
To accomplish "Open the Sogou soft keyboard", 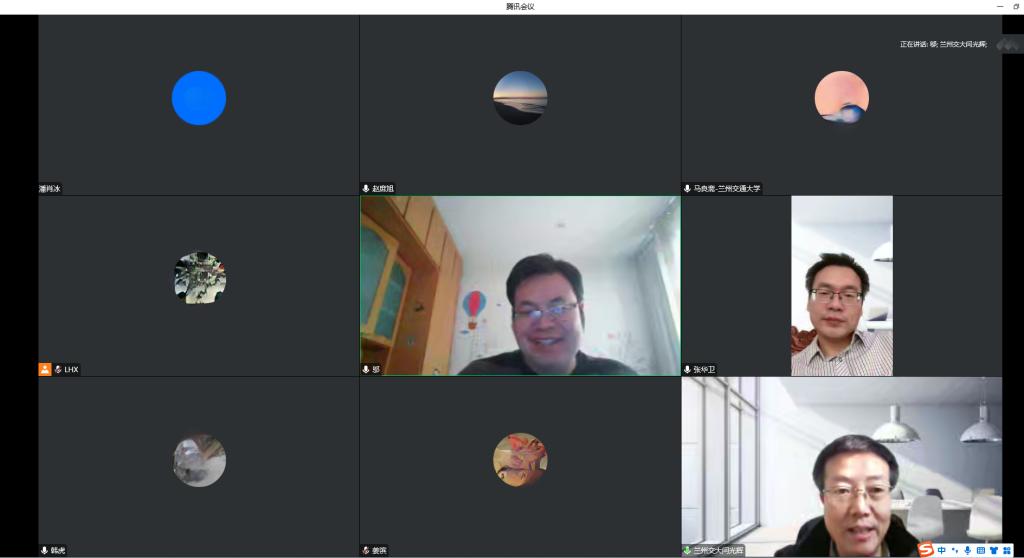I will 981,550.
